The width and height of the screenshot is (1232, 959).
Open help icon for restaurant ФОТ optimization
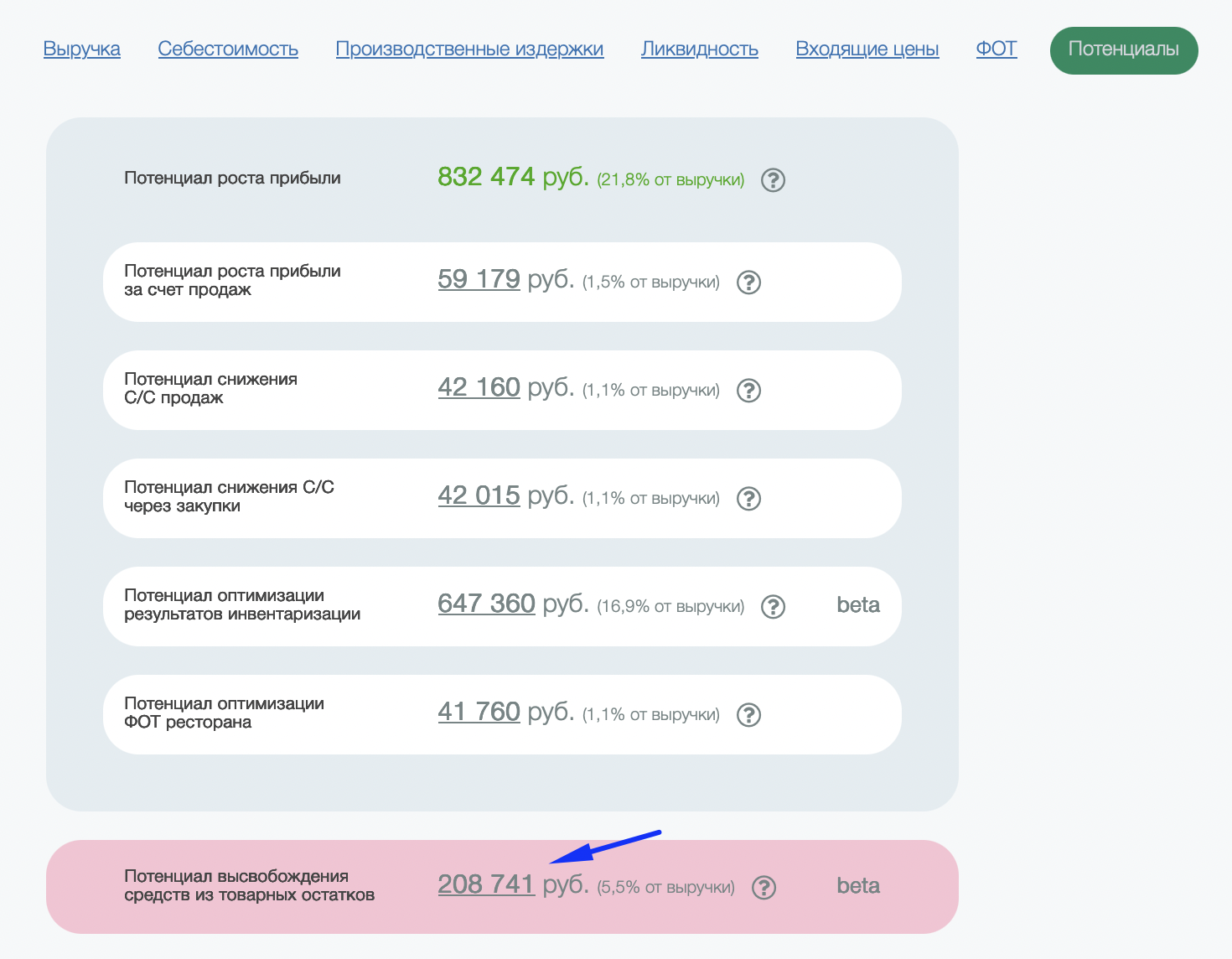coord(748,715)
